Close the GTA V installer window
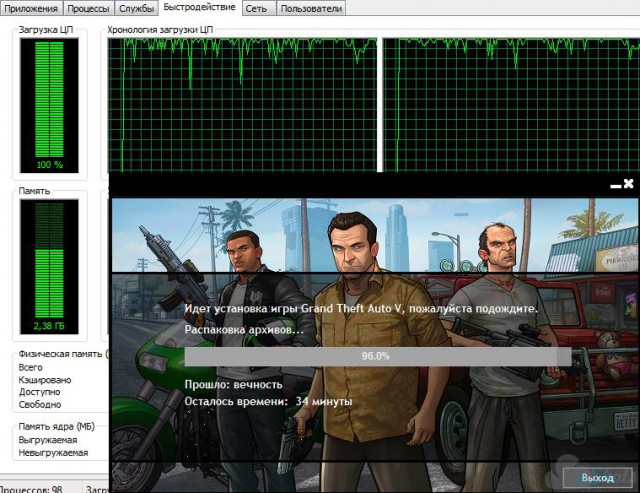 (x=629, y=183)
